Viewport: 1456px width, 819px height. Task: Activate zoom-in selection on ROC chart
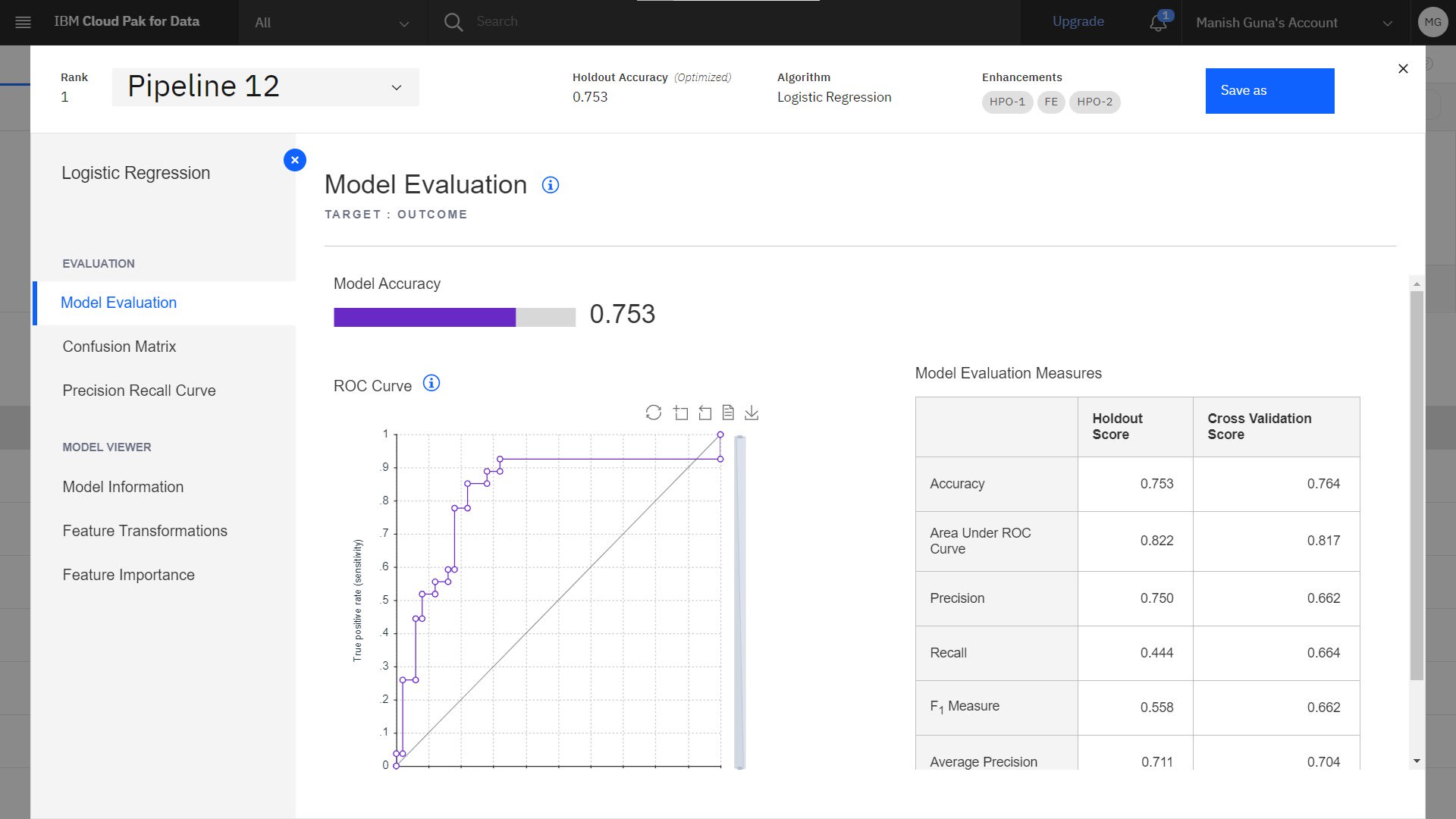pos(681,413)
